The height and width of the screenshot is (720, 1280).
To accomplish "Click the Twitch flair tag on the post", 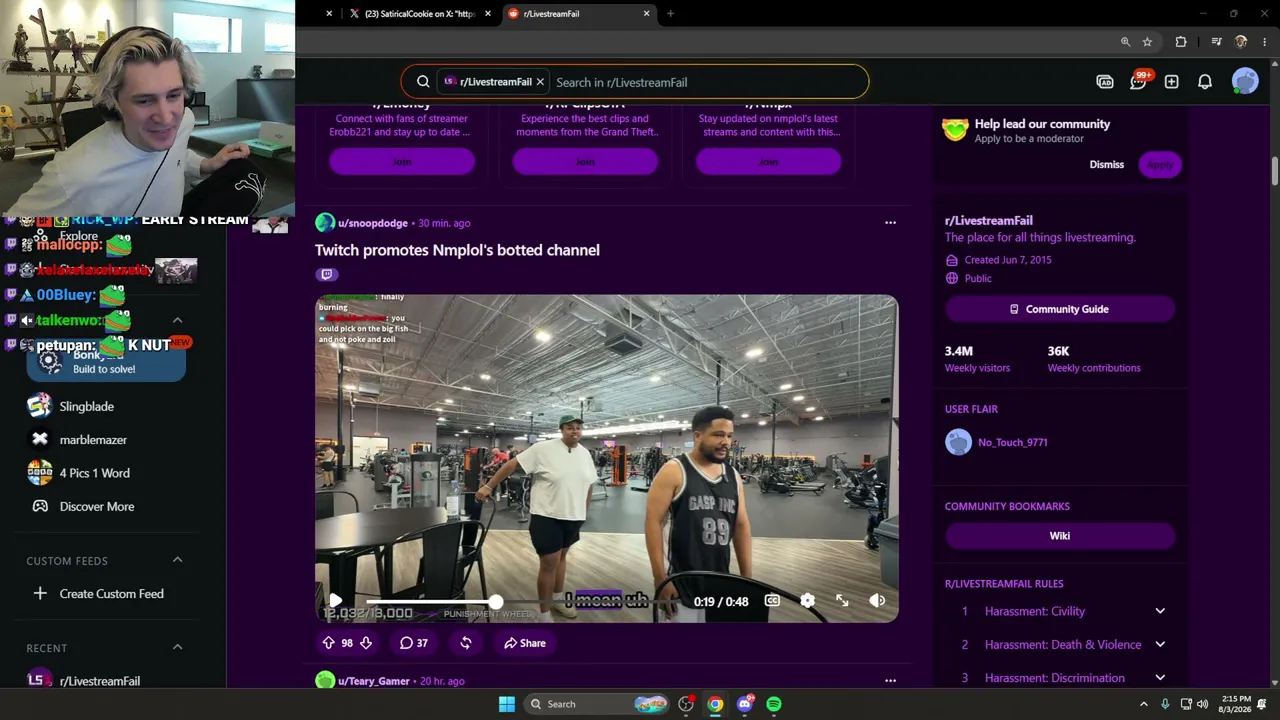I will click(326, 274).
